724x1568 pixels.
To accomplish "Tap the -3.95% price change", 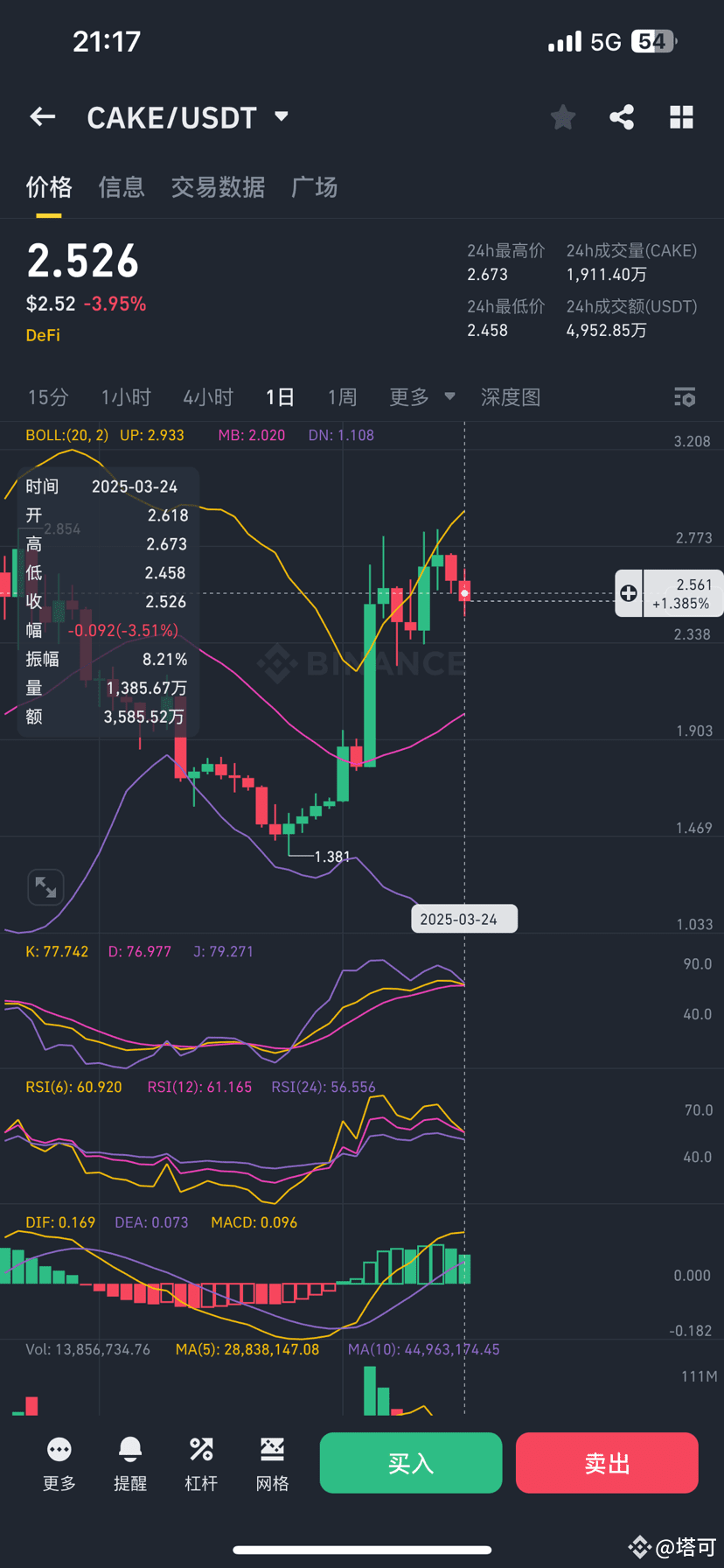I will (115, 304).
